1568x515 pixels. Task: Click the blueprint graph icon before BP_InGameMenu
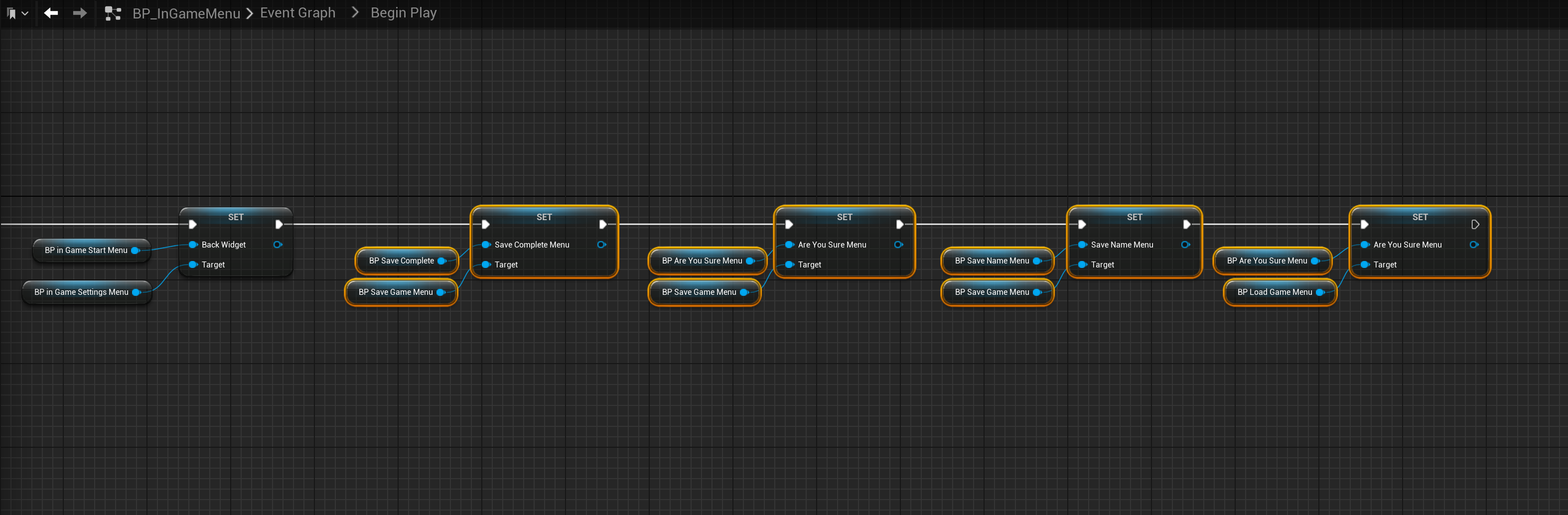pos(113,13)
